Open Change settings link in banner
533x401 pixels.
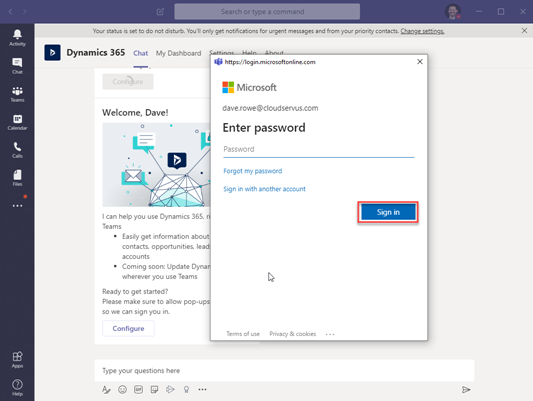422,31
